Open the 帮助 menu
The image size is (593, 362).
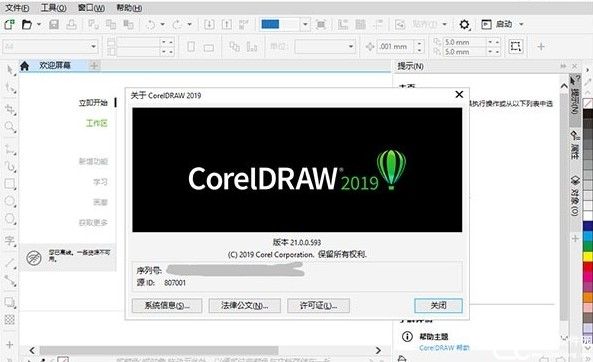129,8
